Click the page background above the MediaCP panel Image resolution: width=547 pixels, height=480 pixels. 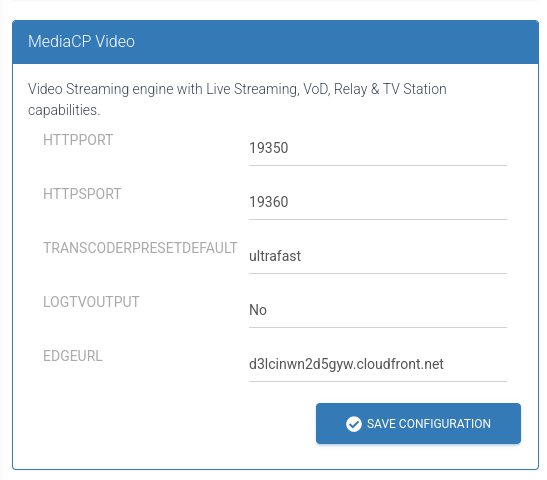pos(274,10)
